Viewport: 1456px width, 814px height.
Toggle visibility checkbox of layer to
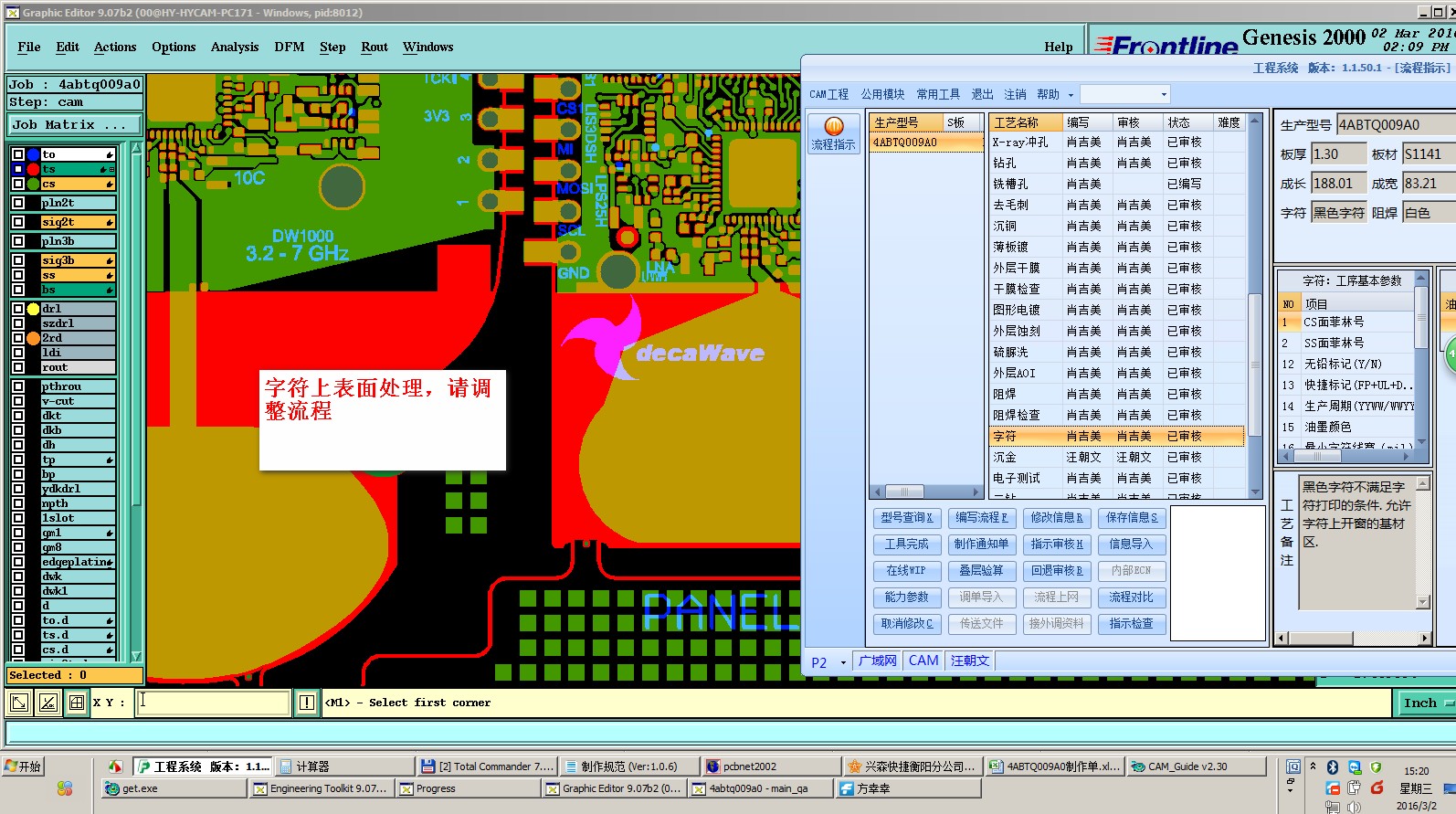18,154
